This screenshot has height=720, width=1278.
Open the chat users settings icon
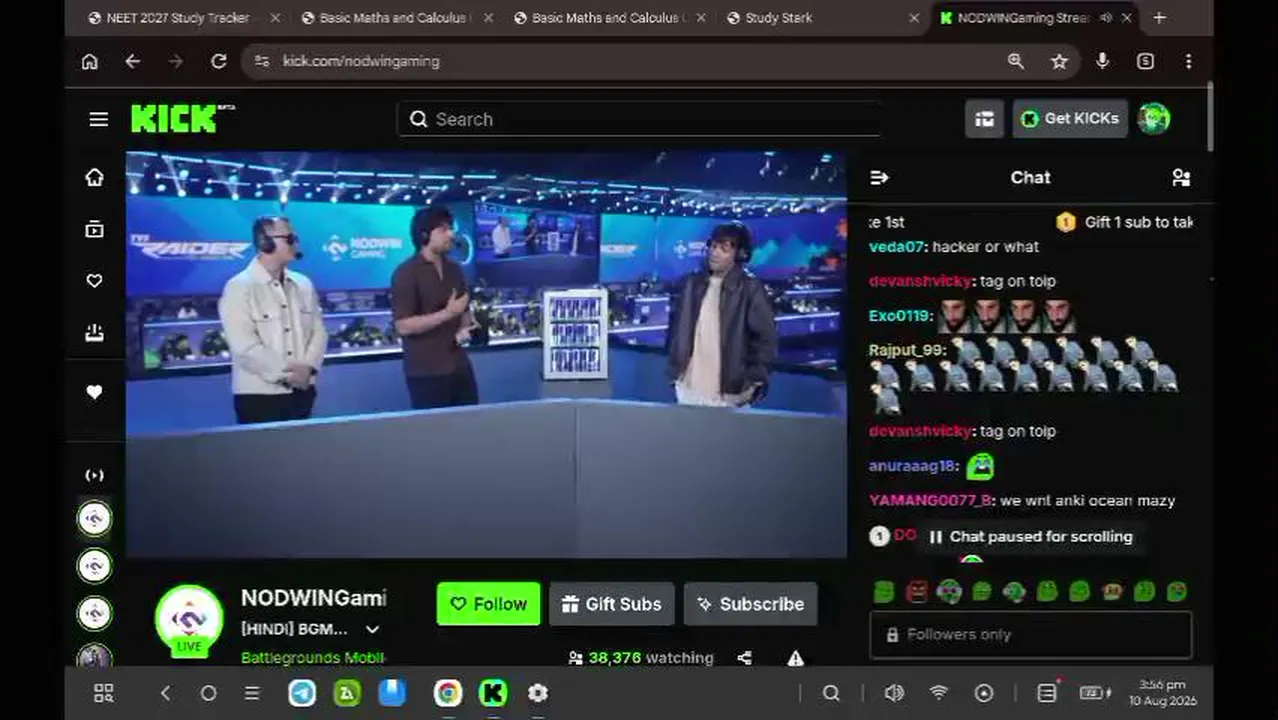tap(1181, 177)
